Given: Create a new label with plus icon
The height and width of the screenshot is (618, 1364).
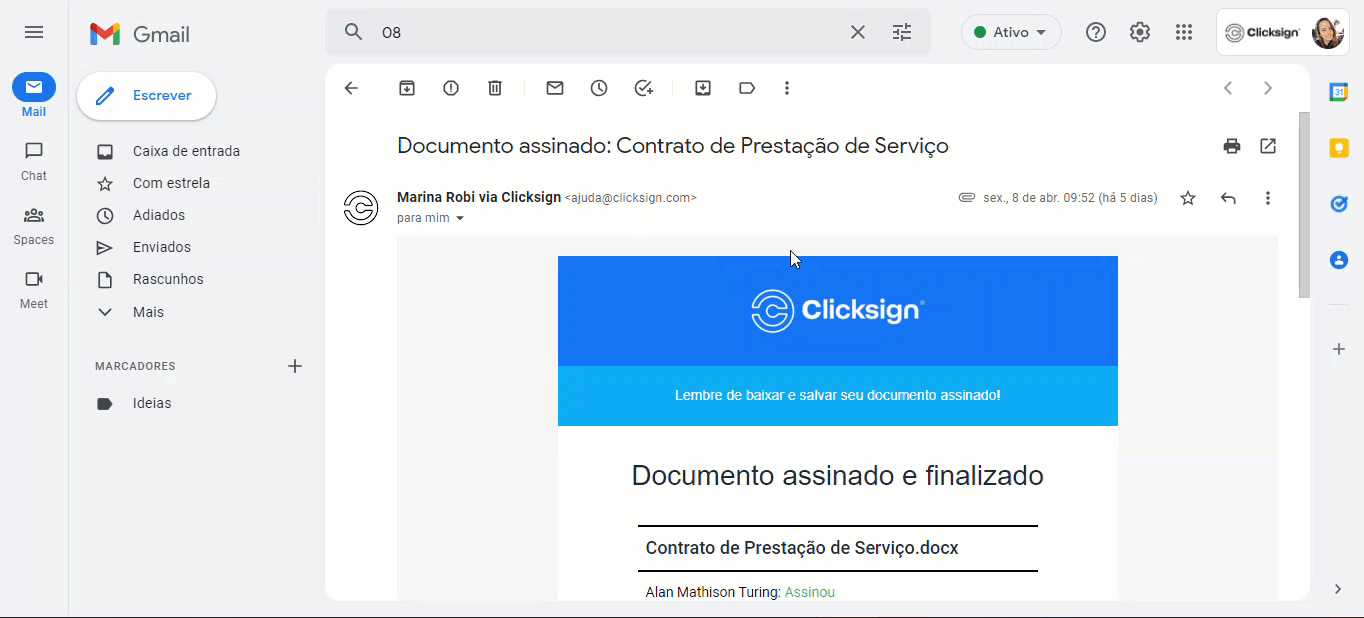Looking at the screenshot, I should pos(295,366).
